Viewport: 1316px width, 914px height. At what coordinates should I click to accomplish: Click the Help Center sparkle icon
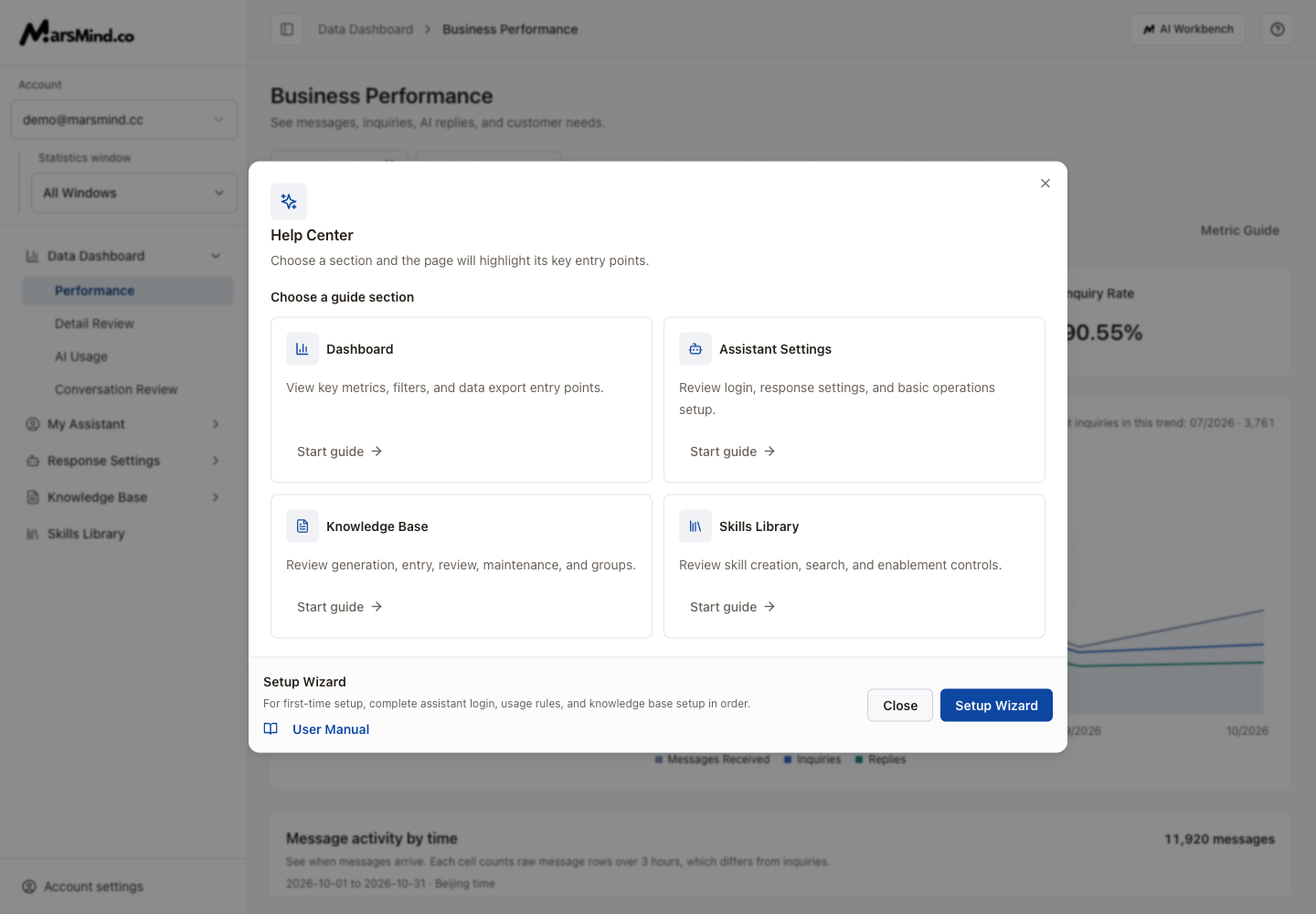(289, 201)
